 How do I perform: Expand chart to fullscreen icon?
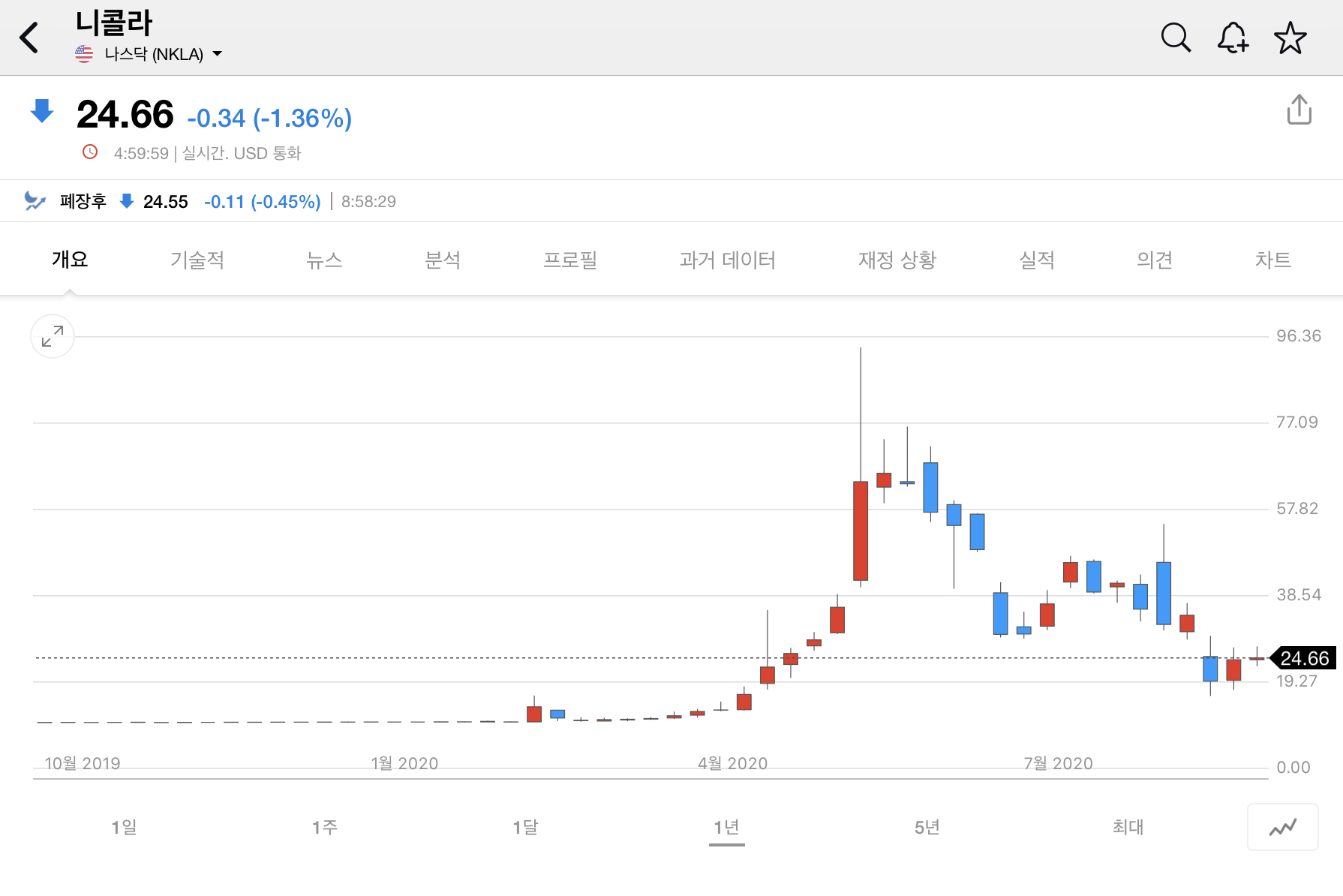(x=53, y=336)
